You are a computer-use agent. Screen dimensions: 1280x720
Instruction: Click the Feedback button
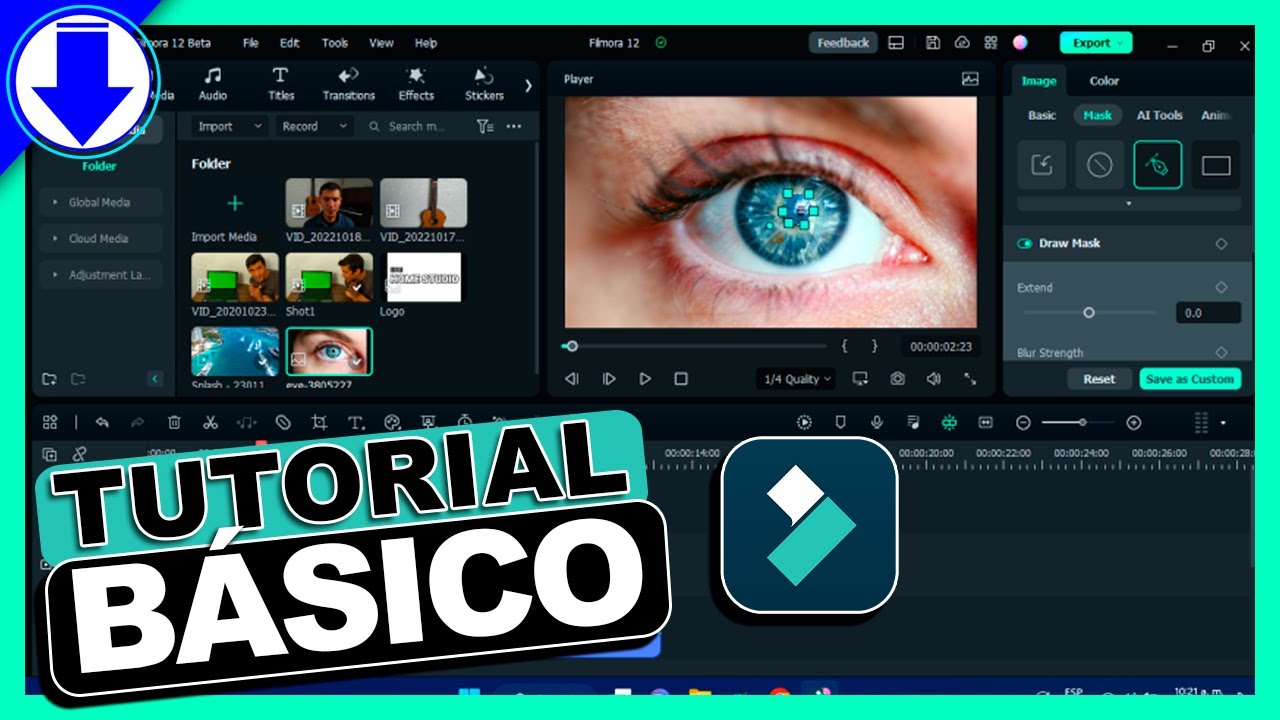pos(843,43)
